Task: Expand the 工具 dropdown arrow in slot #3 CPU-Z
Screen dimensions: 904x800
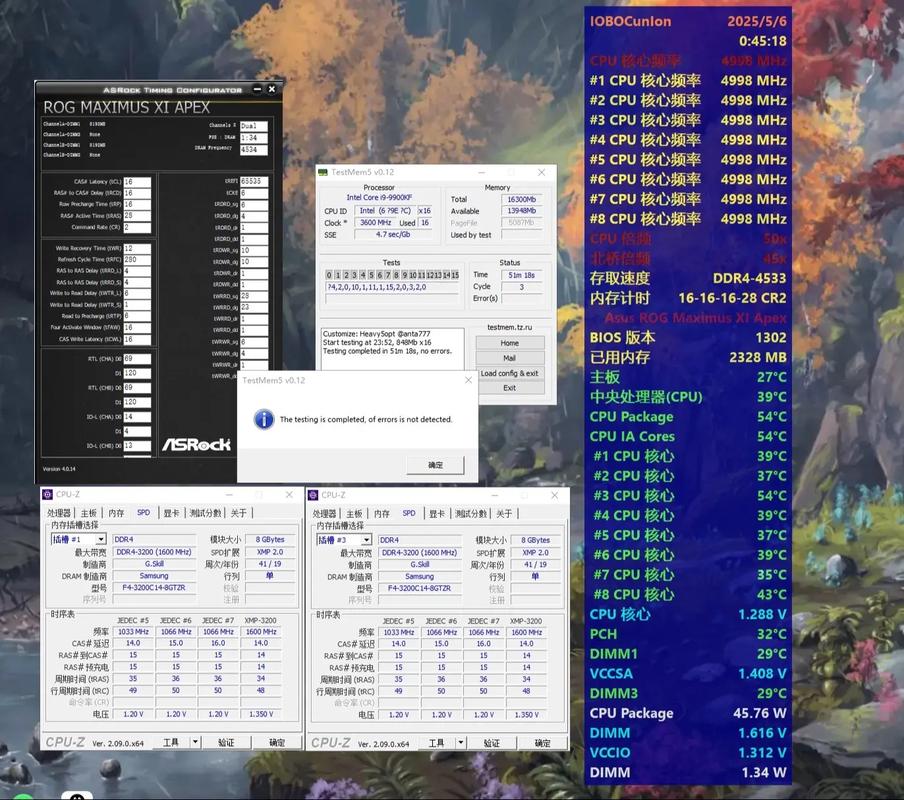Action: [x=460, y=742]
